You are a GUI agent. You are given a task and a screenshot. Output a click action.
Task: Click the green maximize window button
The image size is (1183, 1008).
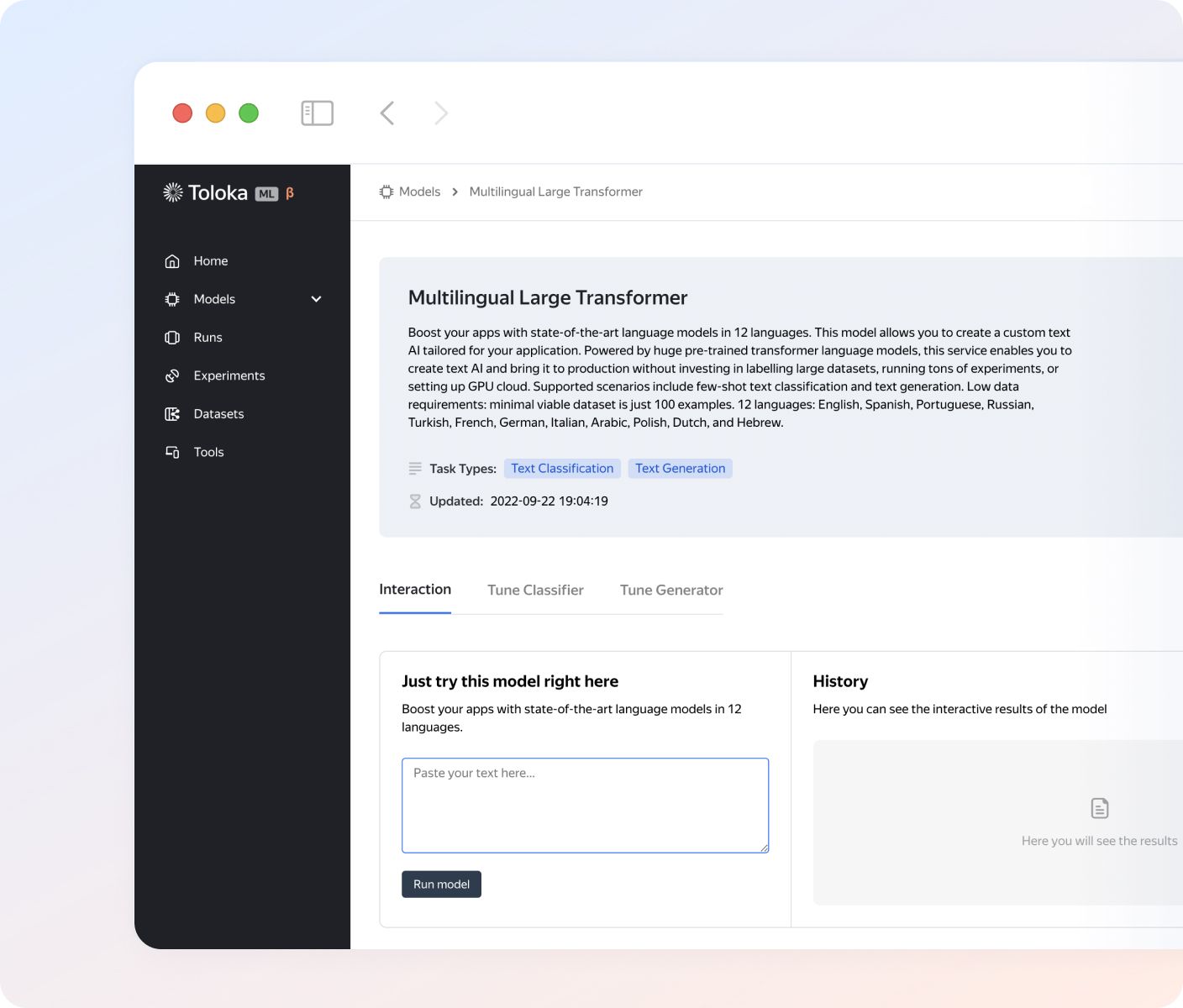pyautogui.click(x=249, y=113)
